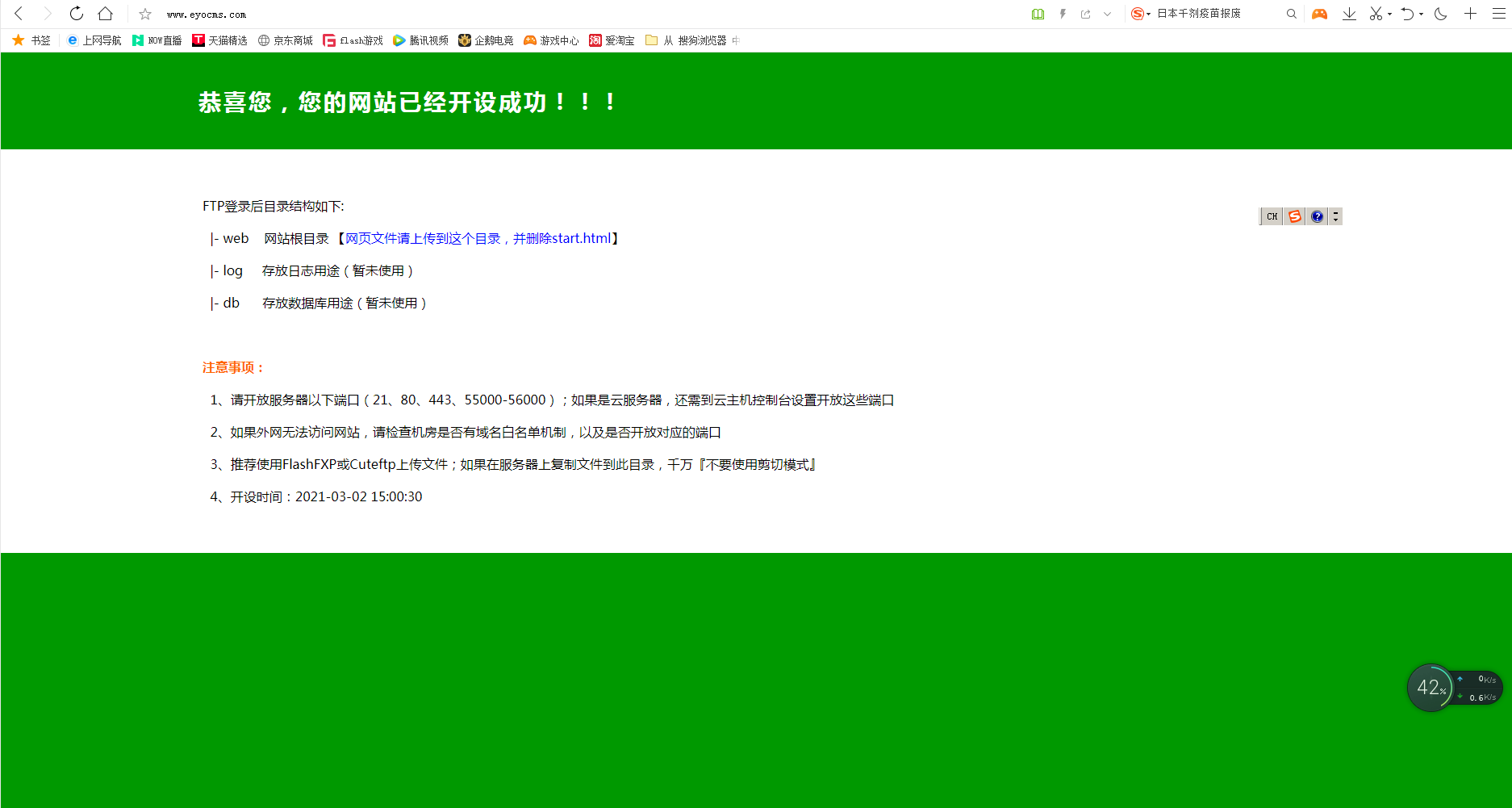The width and height of the screenshot is (1512, 808).
Task: Open reading mode with the book icon
Action: click(x=1038, y=14)
